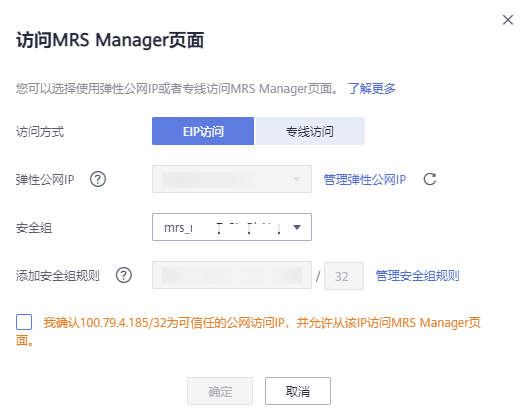
Task: Open the 管理弹性公网IP link
Action: (x=365, y=180)
